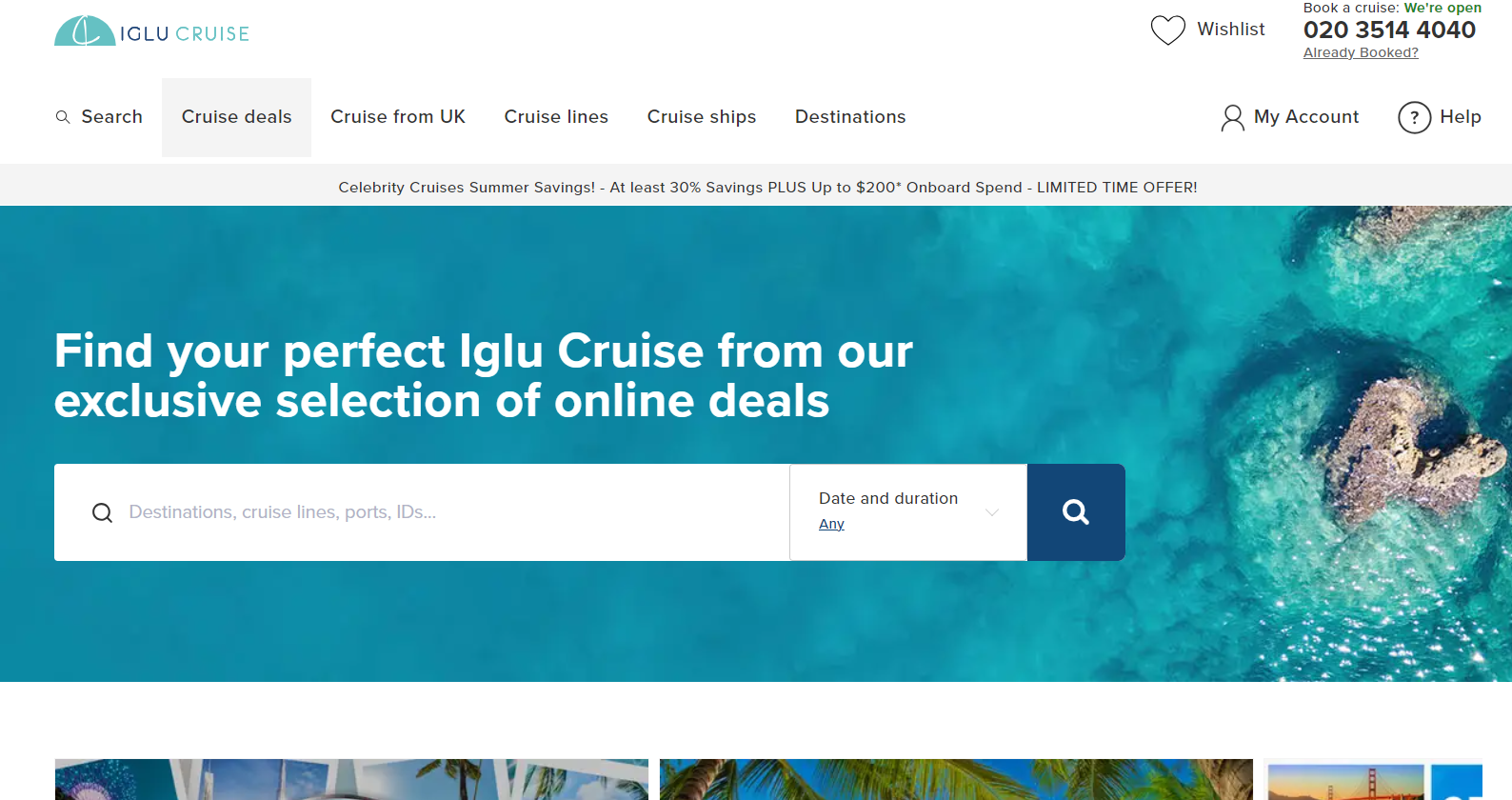Image resolution: width=1512 pixels, height=800 pixels.
Task: Click the My Account person icon
Action: (x=1232, y=117)
